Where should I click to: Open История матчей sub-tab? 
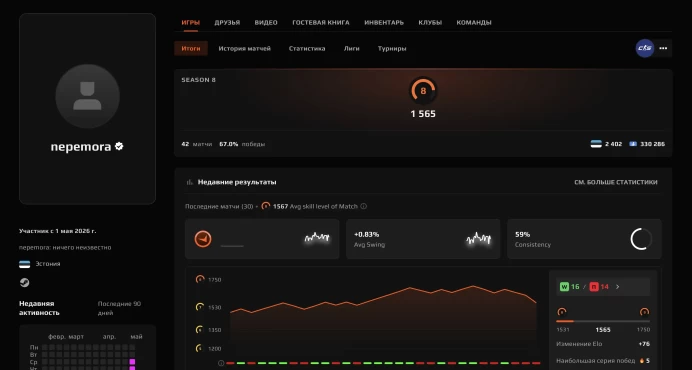[244, 49]
